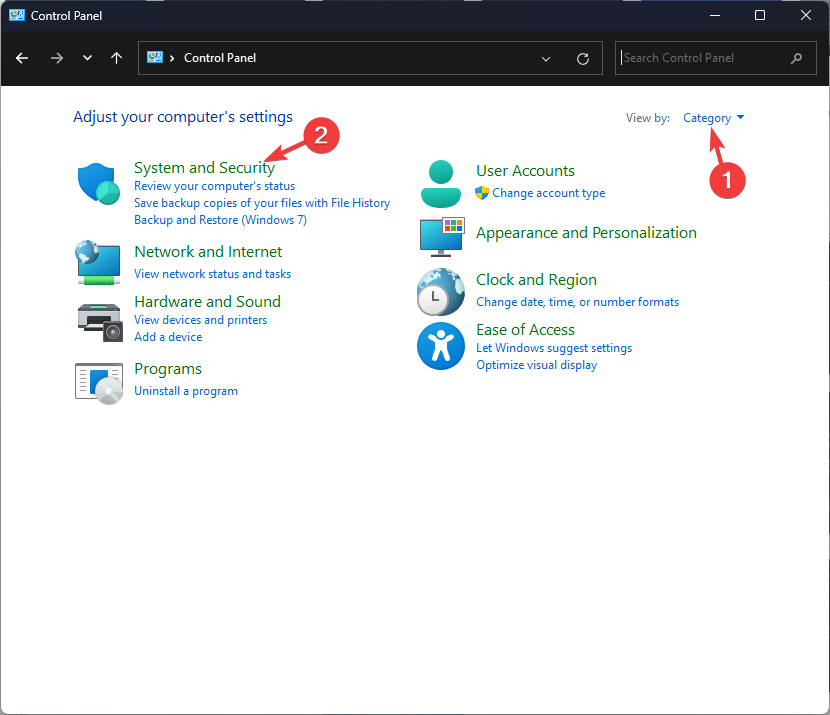The height and width of the screenshot is (715, 830).
Task: Open Network and Internet category
Action: pyautogui.click(x=208, y=252)
